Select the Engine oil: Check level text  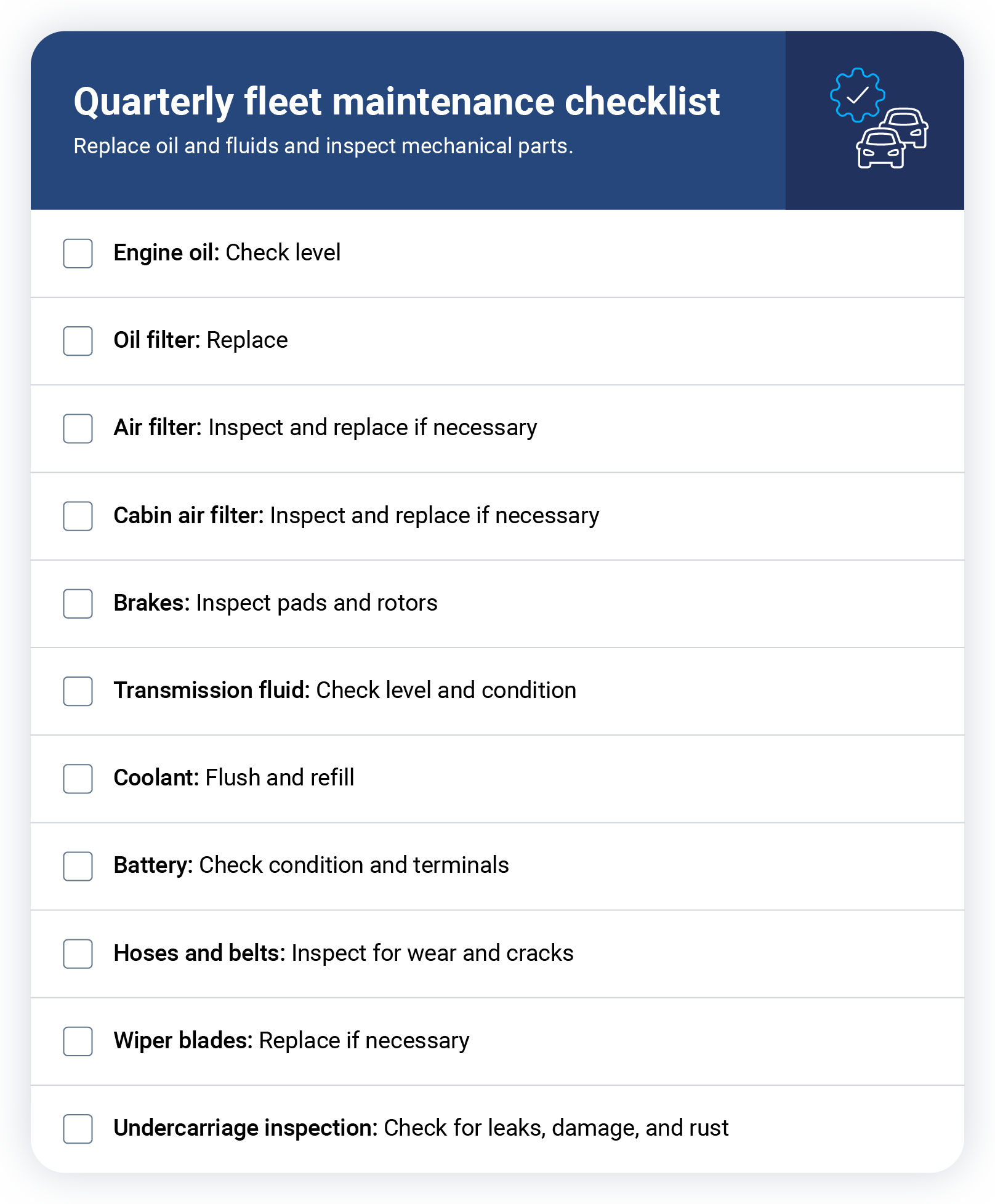[227, 253]
